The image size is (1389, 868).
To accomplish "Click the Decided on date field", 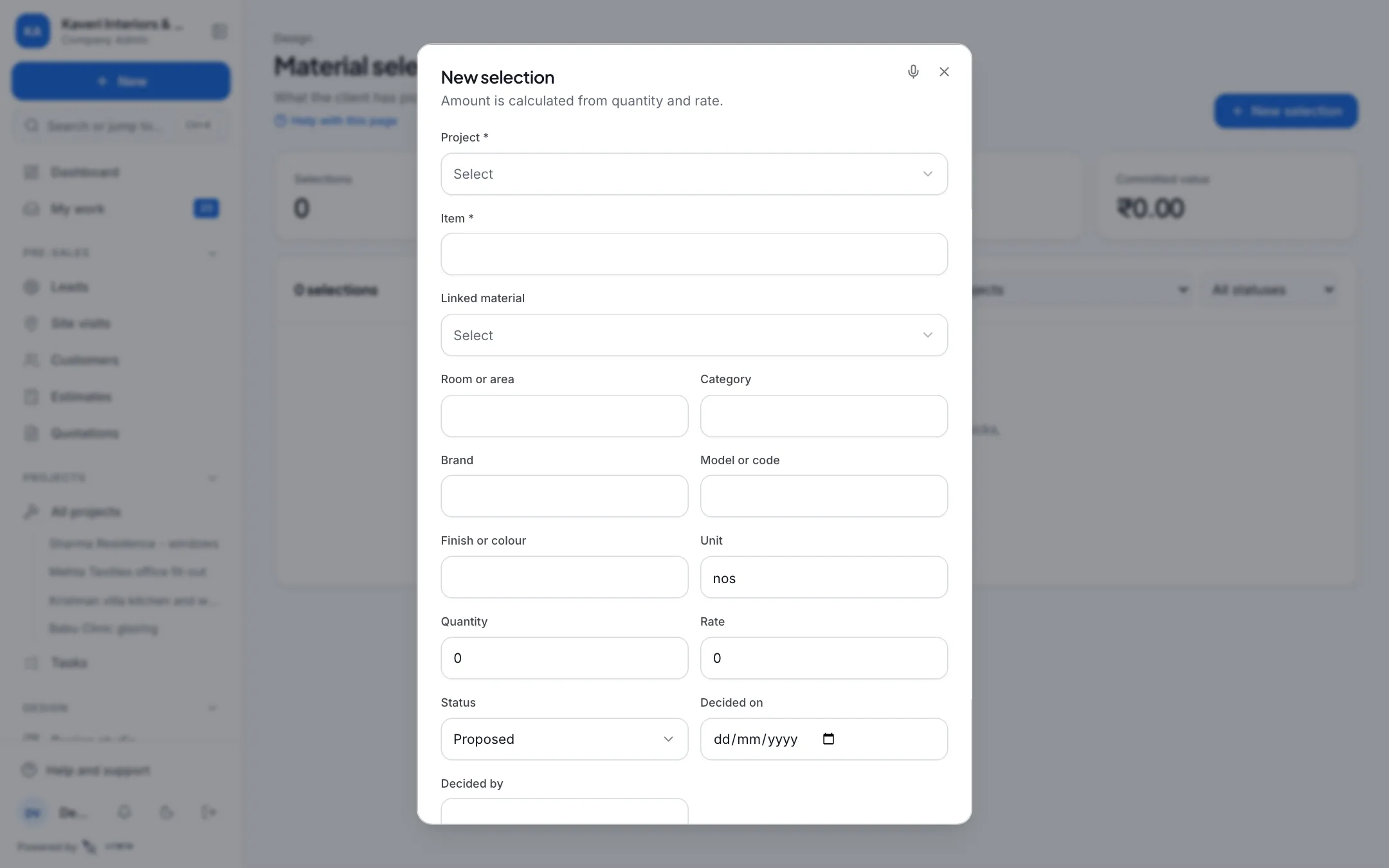I will [x=824, y=739].
